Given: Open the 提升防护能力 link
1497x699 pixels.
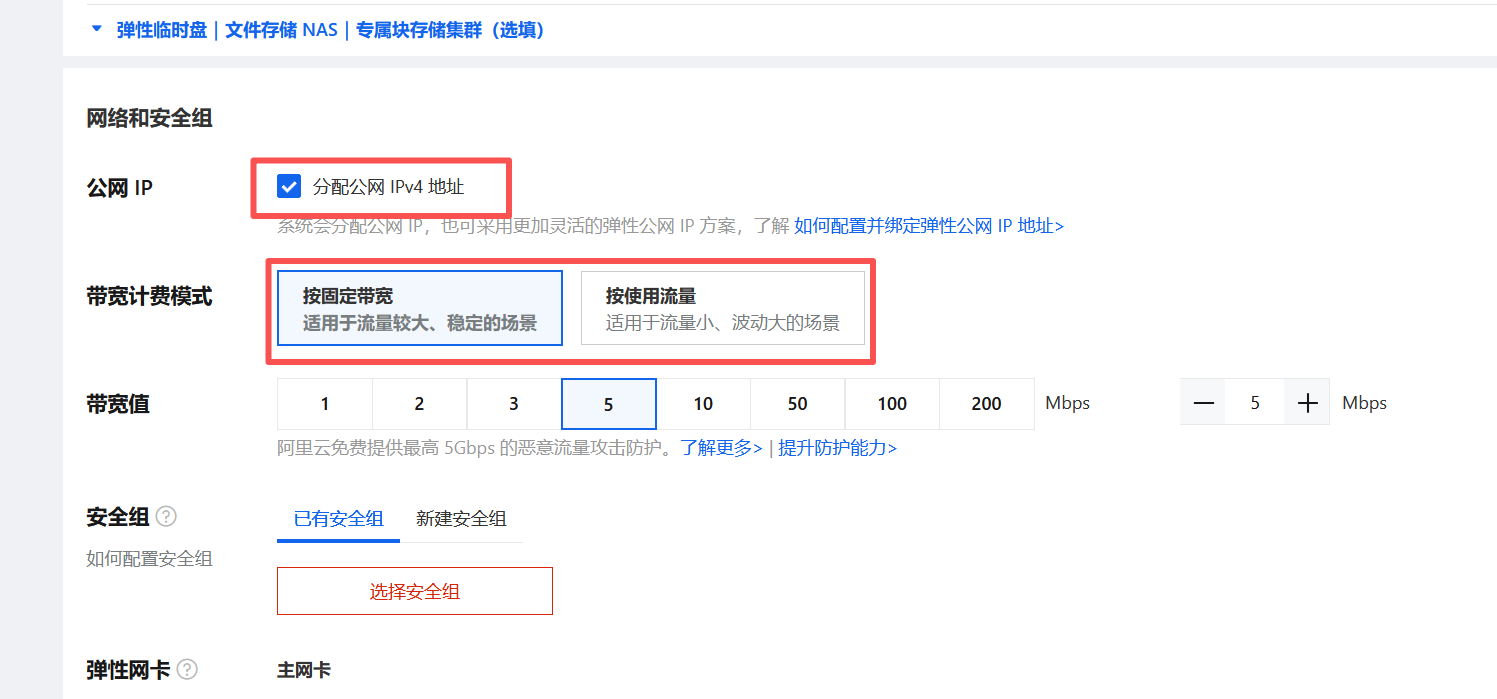Looking at the screenshot, I should [837, 448].
